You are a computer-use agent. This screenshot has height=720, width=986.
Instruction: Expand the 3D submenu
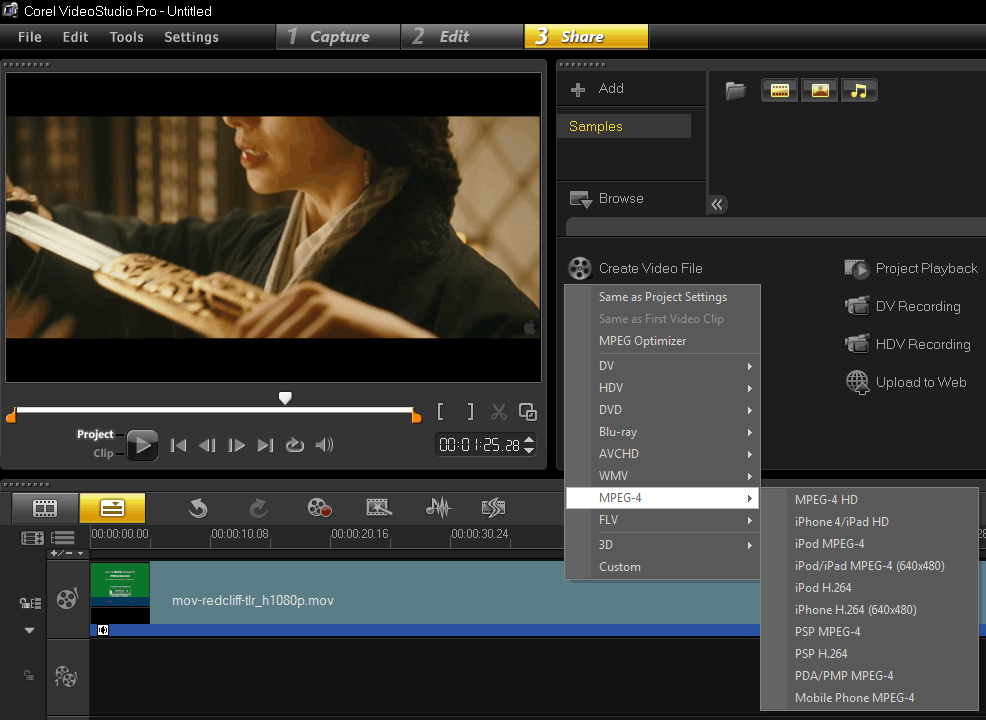663,545
